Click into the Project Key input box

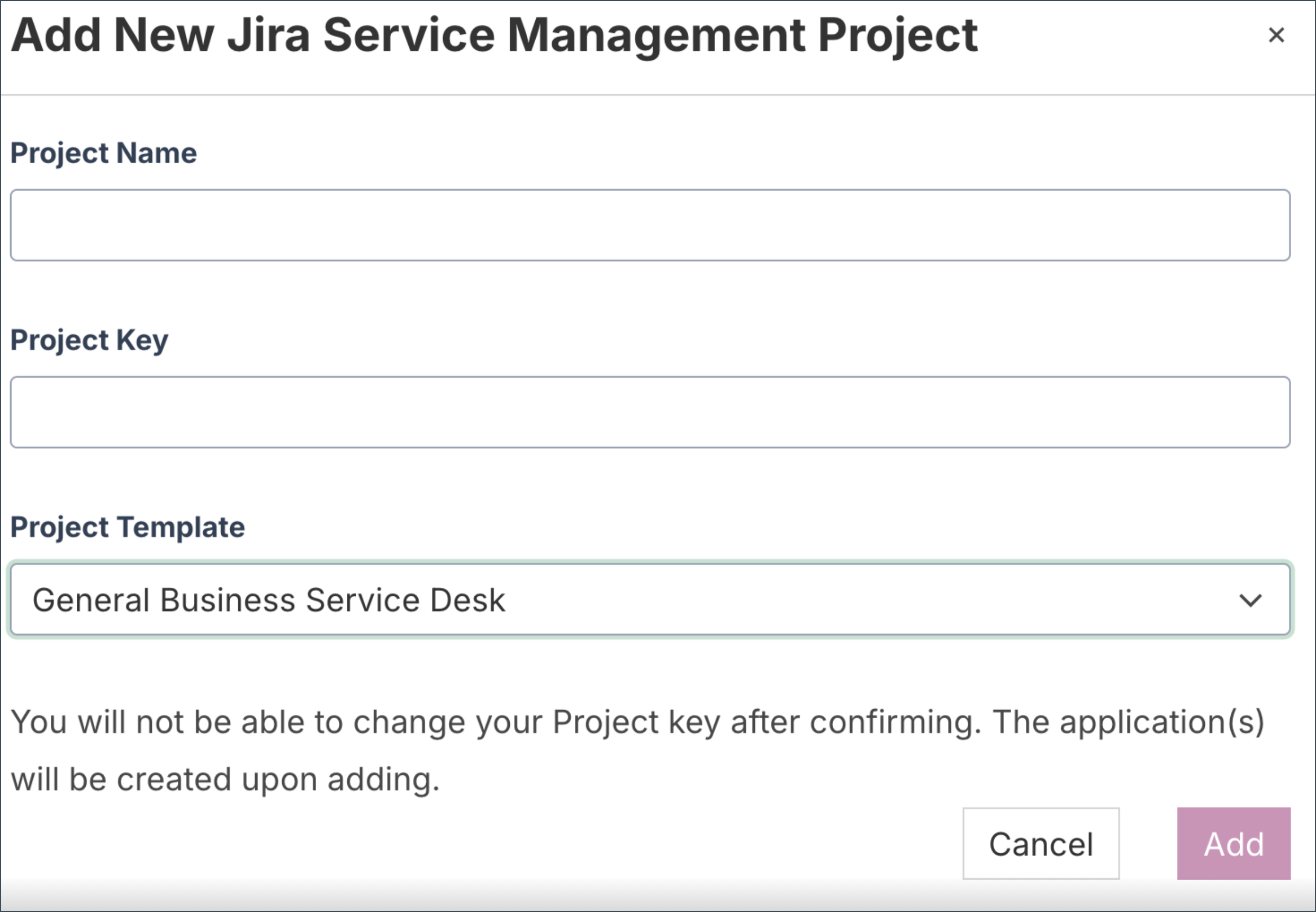click(x=650, y=412)
